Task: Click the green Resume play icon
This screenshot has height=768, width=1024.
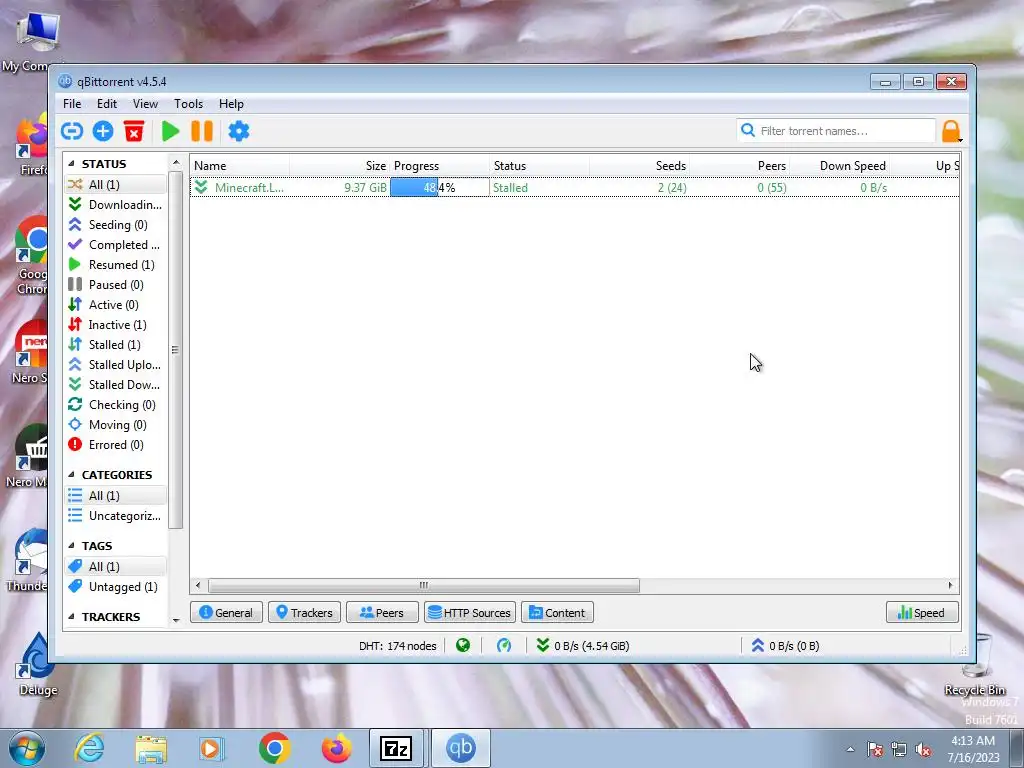Action: click(x=170, y=131)
